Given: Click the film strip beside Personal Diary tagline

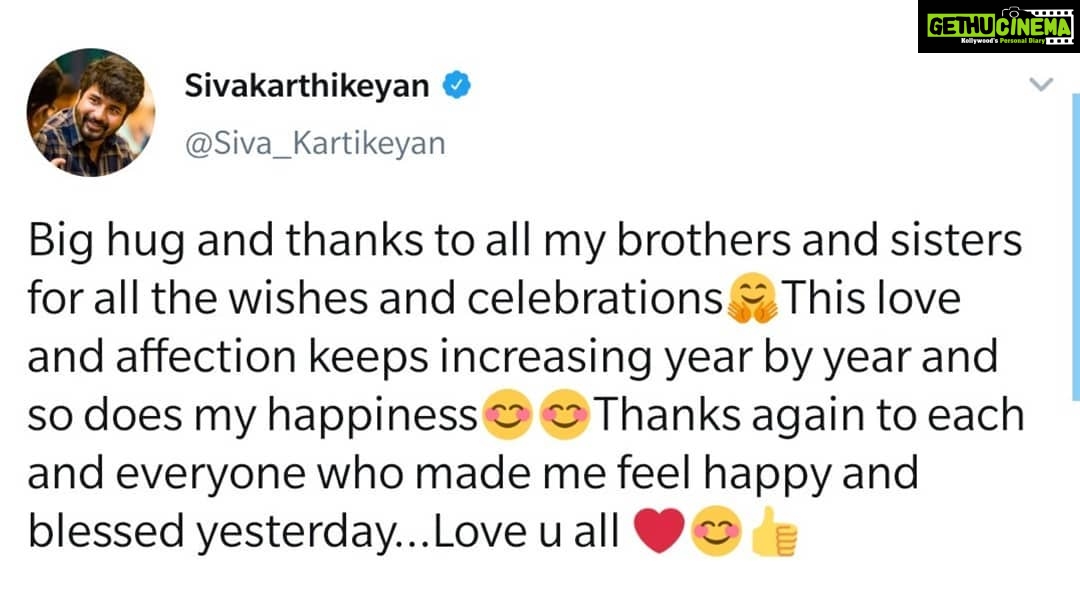Looking at the screenshot, I should click(x=1059, y=41).
